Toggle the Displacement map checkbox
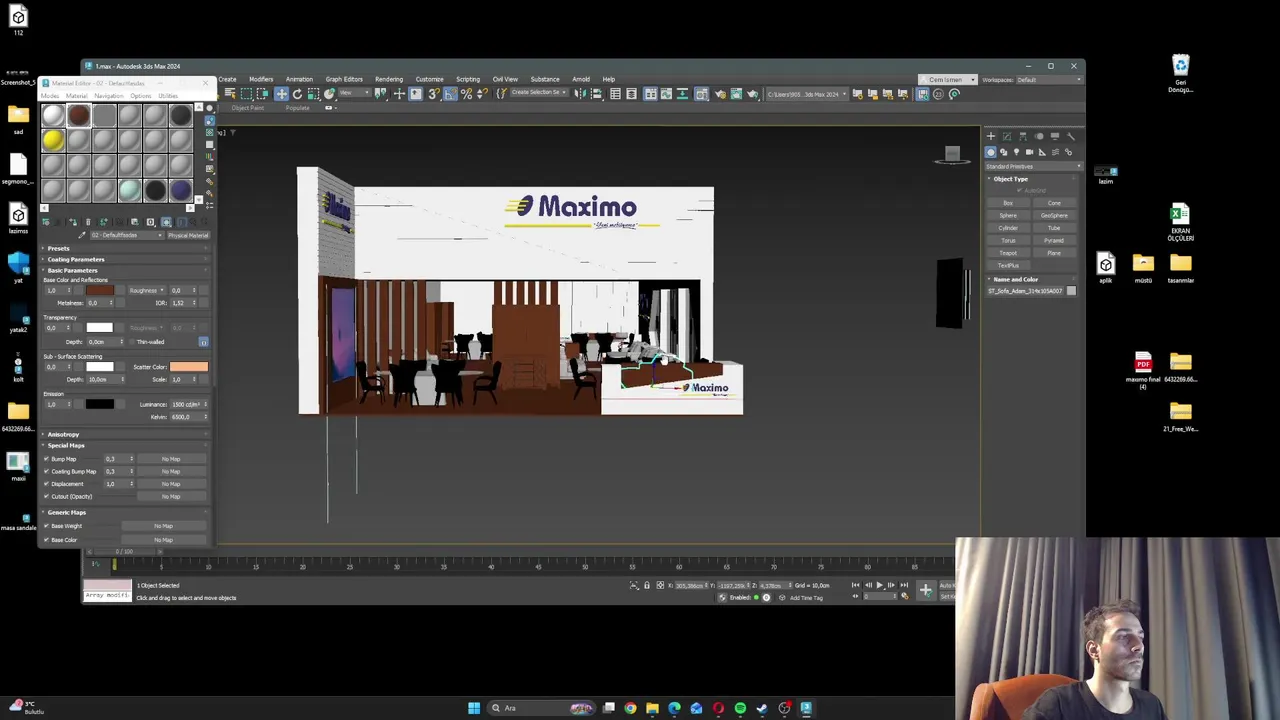 pos(46,484)
